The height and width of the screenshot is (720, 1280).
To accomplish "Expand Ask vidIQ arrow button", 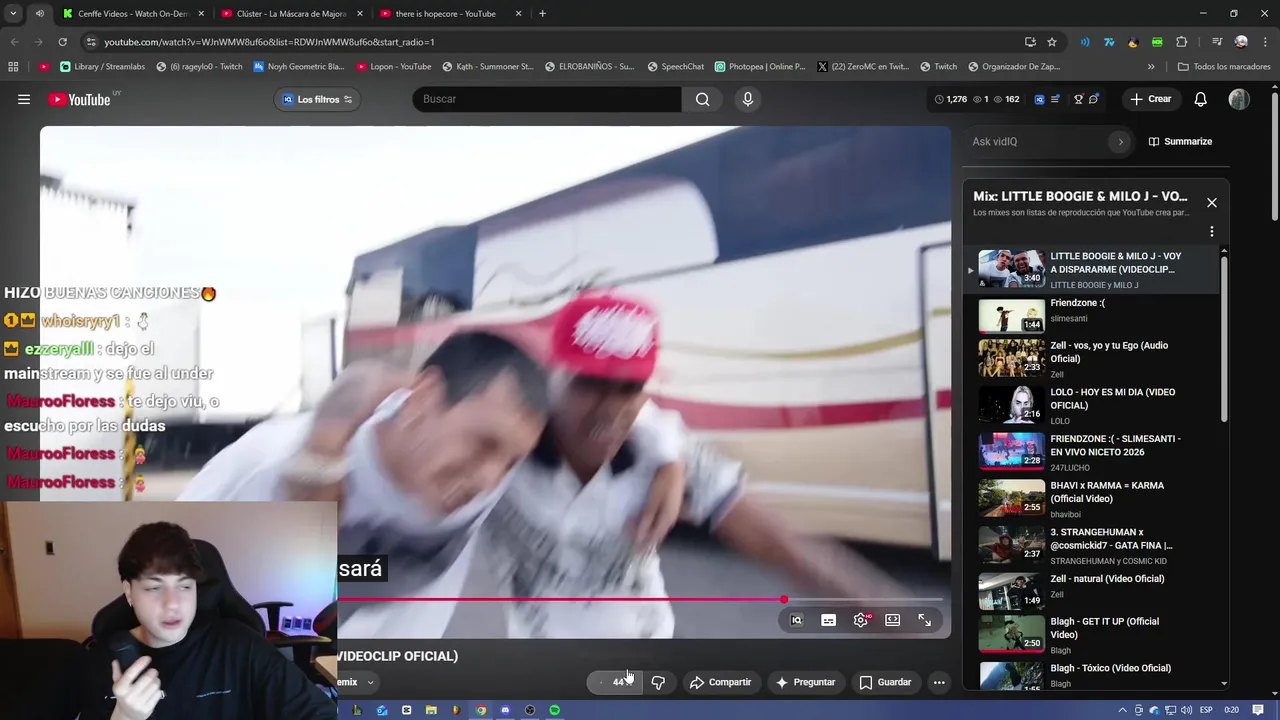I will [1120, 142].
